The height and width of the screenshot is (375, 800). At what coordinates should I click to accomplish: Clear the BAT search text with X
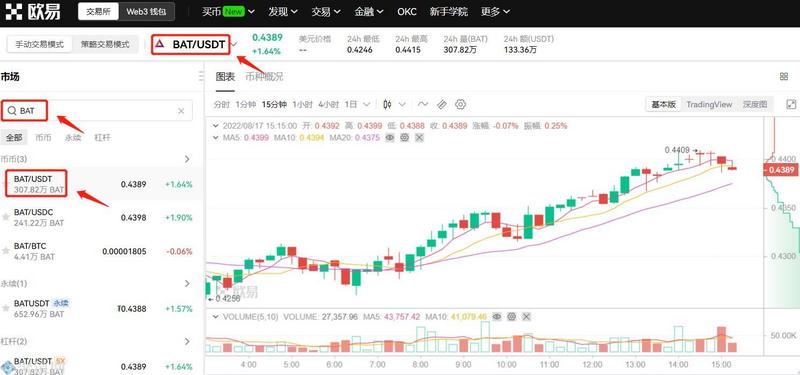tap(181, 111)
